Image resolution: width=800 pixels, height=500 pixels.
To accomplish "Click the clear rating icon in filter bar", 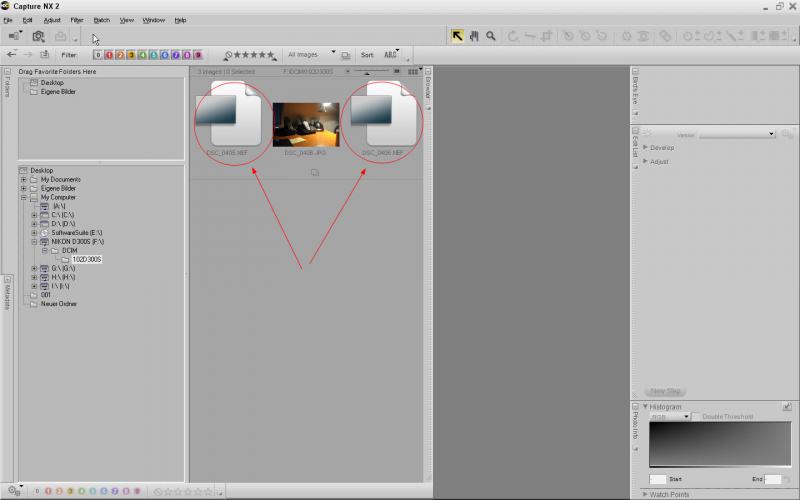I will pos(228,55).
